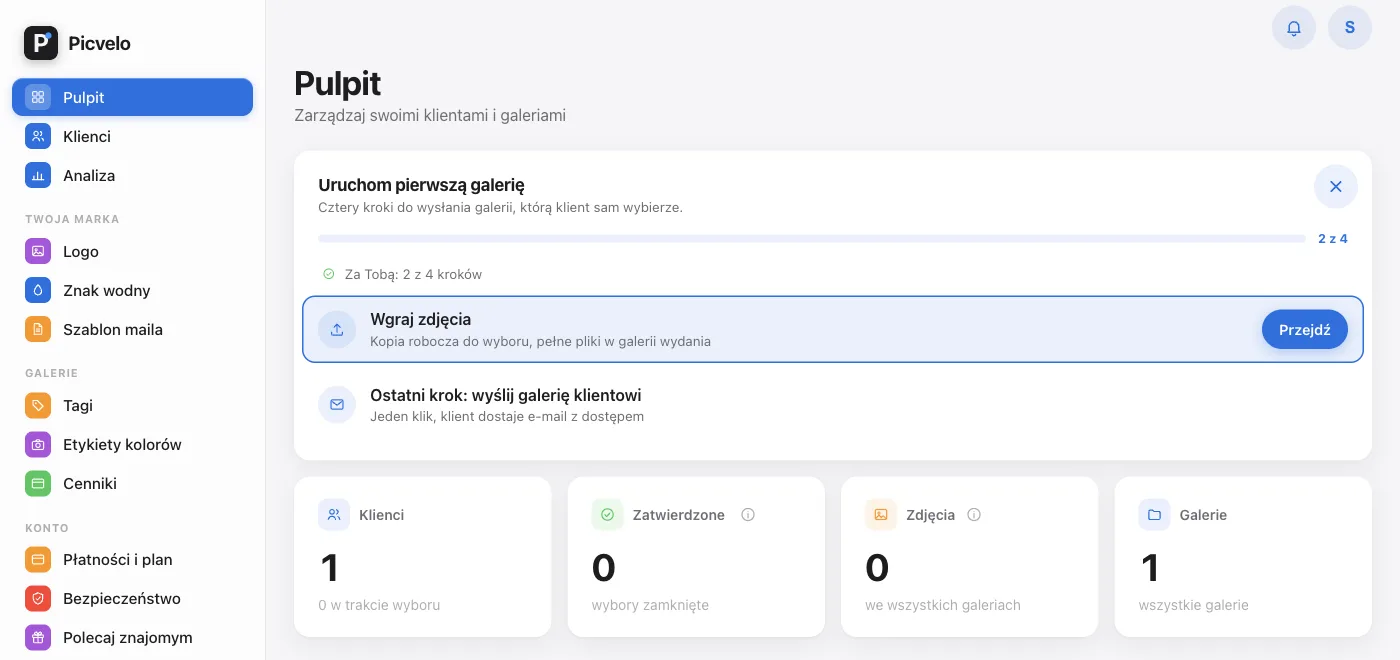
Task: Click the Przejdź button
Action: click(1305, 330)
